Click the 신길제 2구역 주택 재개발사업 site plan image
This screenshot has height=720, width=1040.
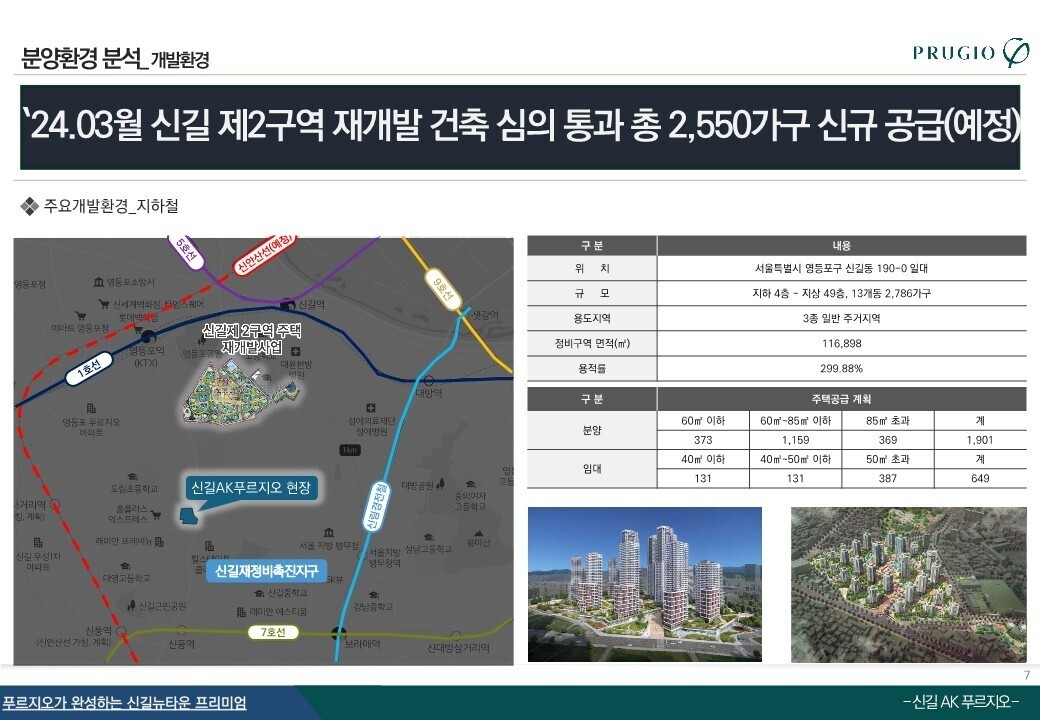pyautogui.click(x=239, y=392)
